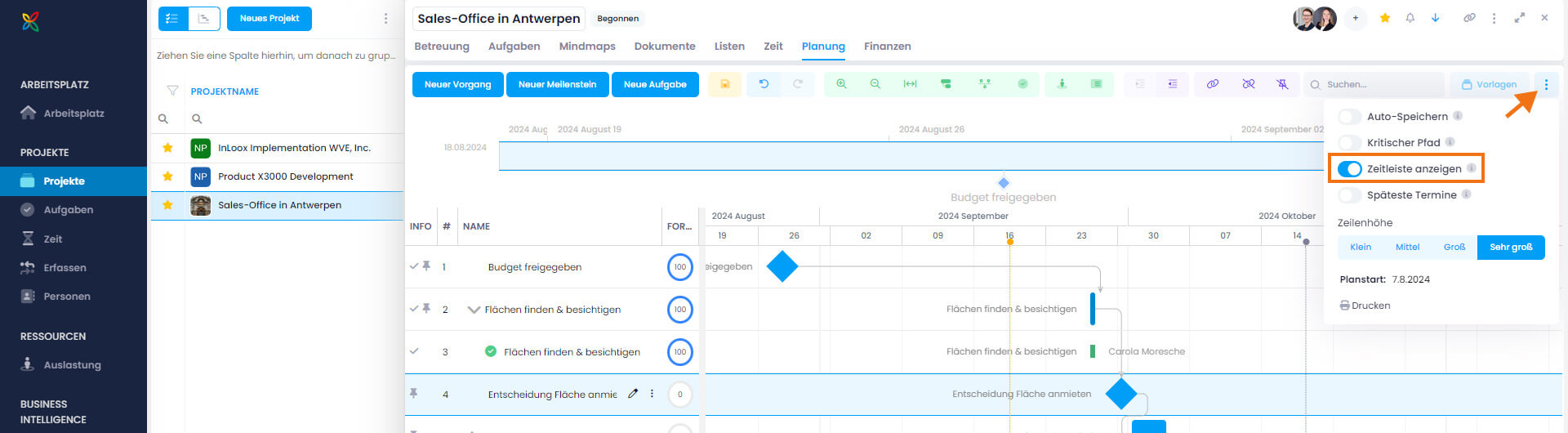Enable the Kritischer Pfad switch

point(1350,143)
